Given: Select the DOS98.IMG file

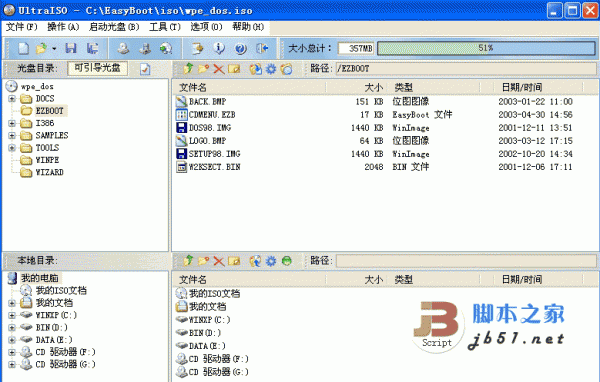Looking at the screenshot, I should tap(210, 128).
